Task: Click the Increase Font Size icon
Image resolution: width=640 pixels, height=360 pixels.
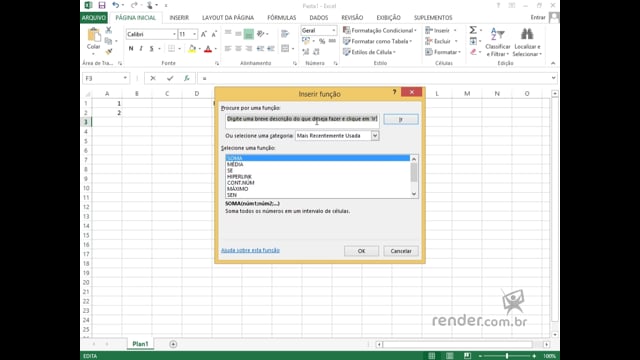Action: click(204, 34)
